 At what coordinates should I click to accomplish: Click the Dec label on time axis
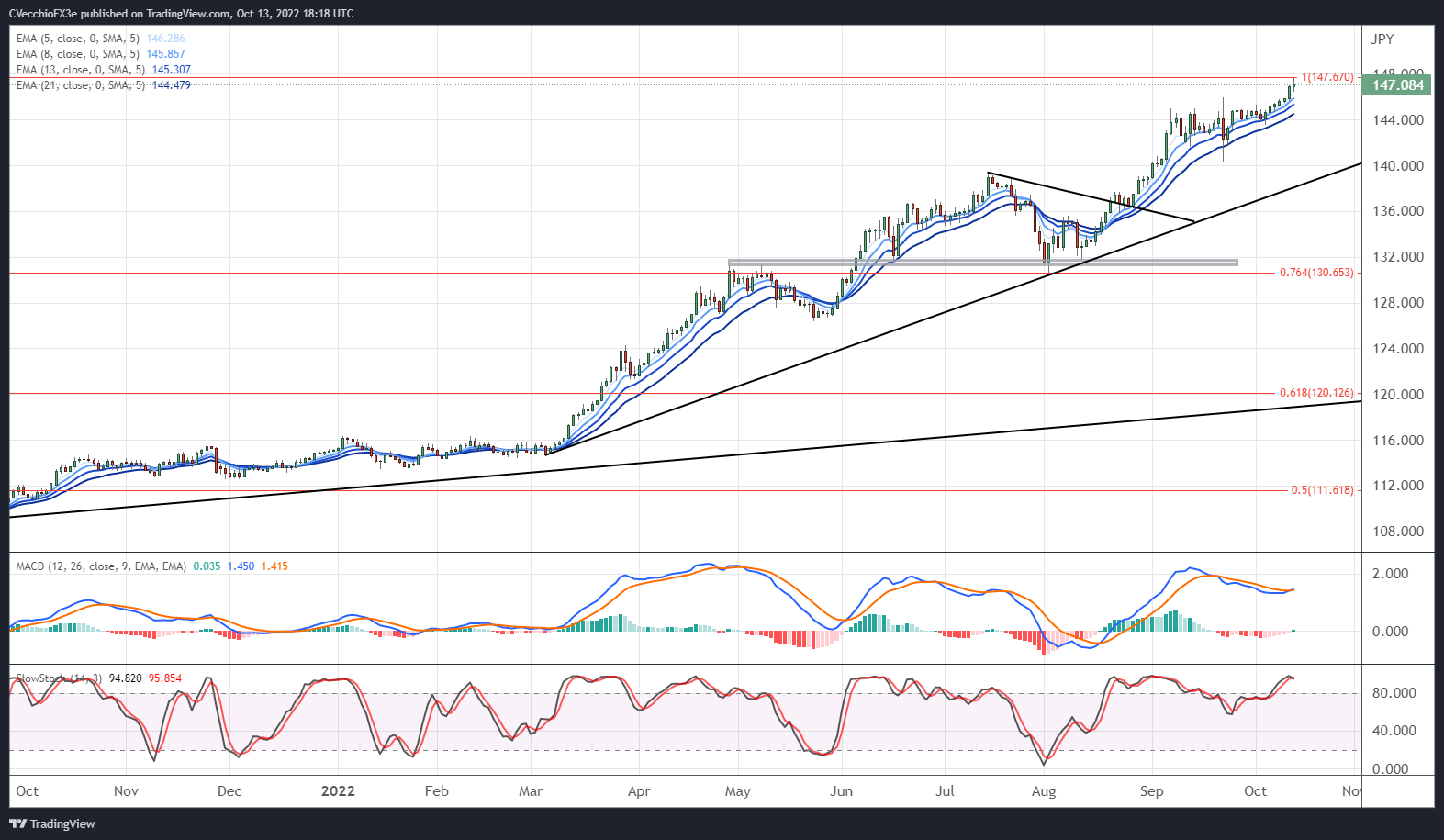click(x=229, y=791)
